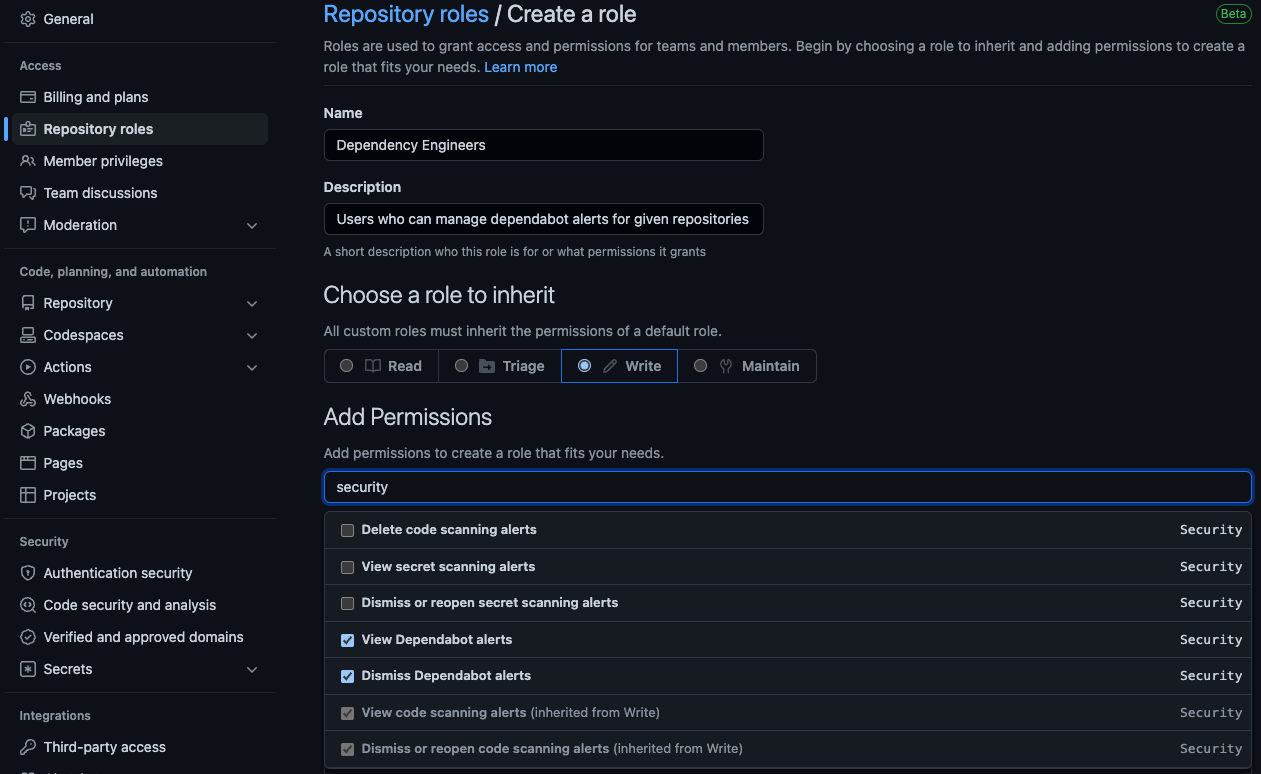Uncheck View Dependabot alerts permission

coord(348,640)
